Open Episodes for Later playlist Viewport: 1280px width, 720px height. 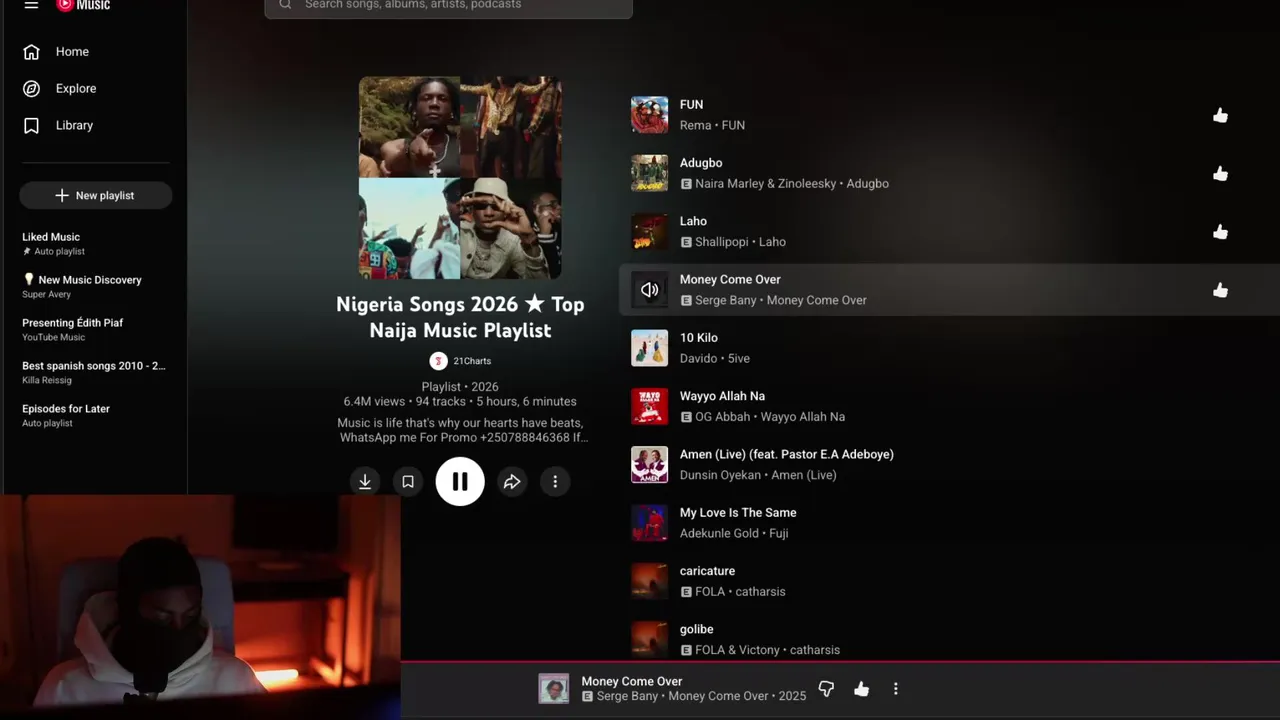click(95, 415)
